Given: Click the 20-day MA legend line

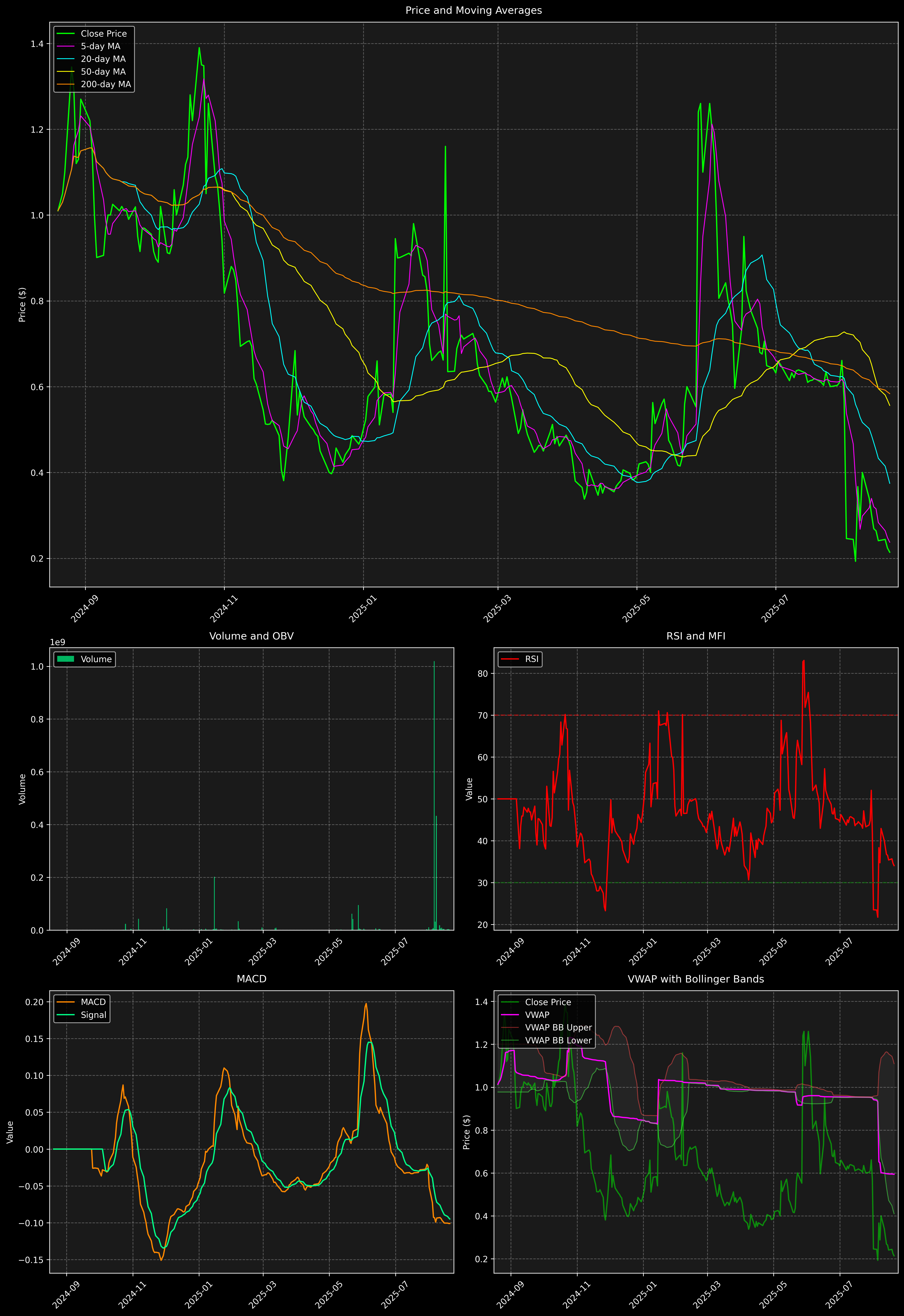Looking at the screenshot, I should (x=66, y=59).
